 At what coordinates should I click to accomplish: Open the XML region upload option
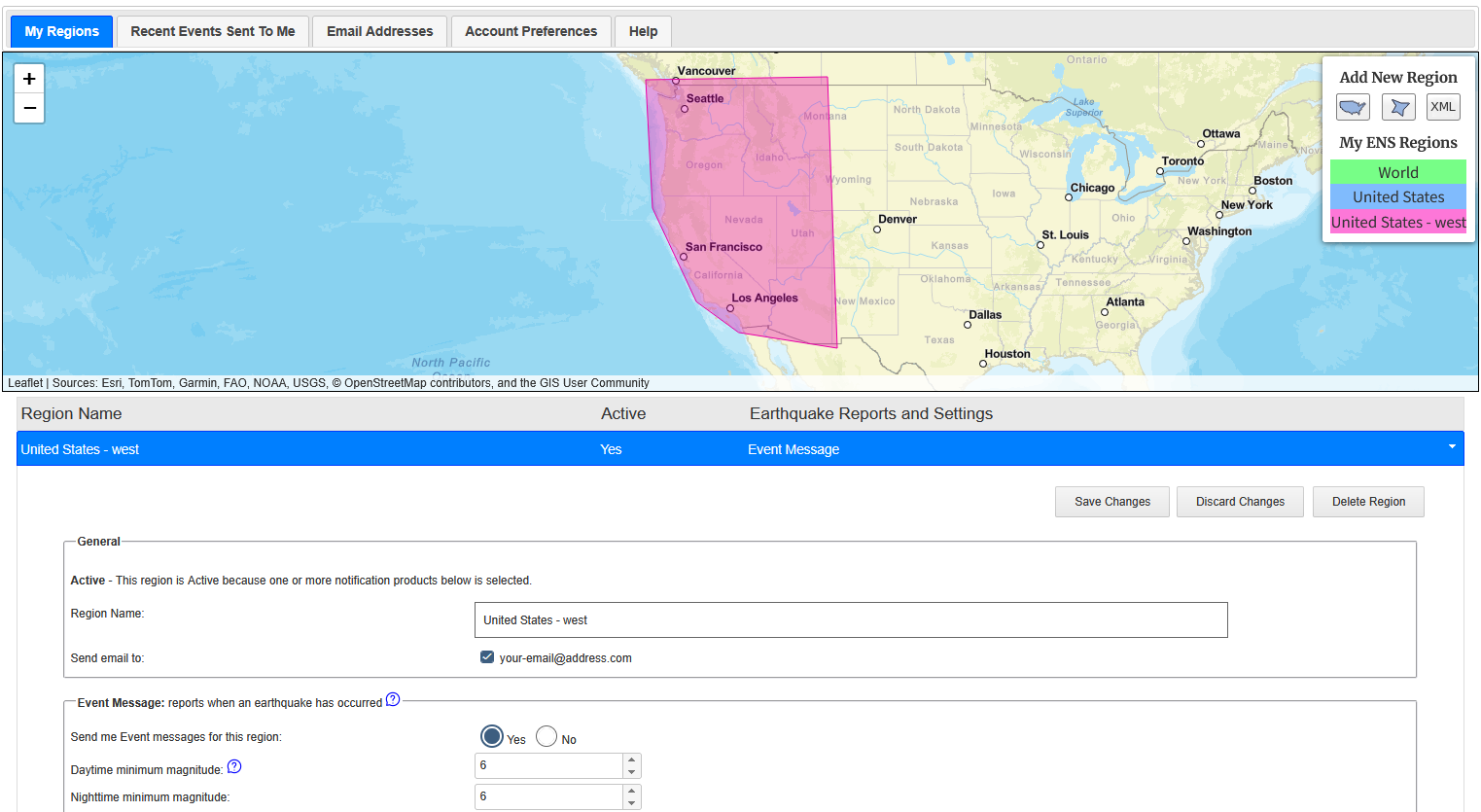[x=1443, y=106]
